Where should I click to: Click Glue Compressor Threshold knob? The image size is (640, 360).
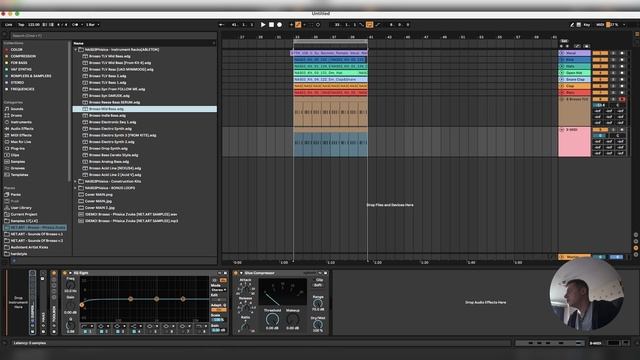tap(272, 319)
